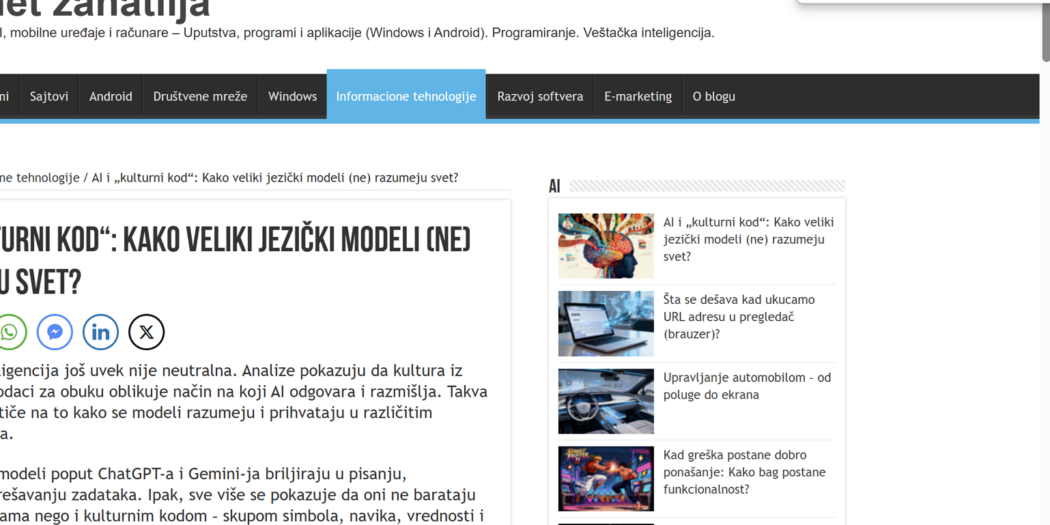
Task: Open the laptop browser article thumbnail
Action: click(605, 323)
